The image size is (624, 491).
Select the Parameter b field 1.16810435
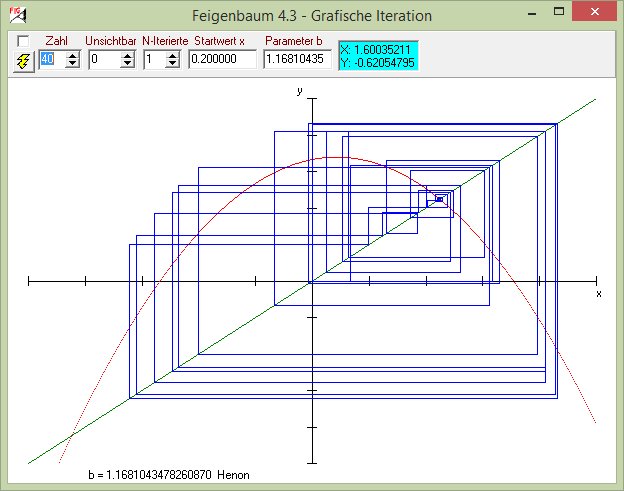(x=297, y=59)
